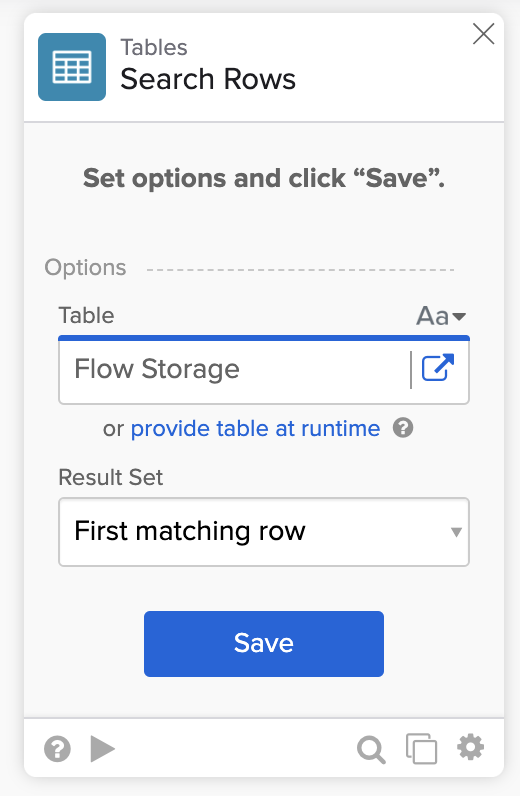520x796 pixels.
Task: Expand the Aa field type dropdown
Action: click(x=441, y=316)
